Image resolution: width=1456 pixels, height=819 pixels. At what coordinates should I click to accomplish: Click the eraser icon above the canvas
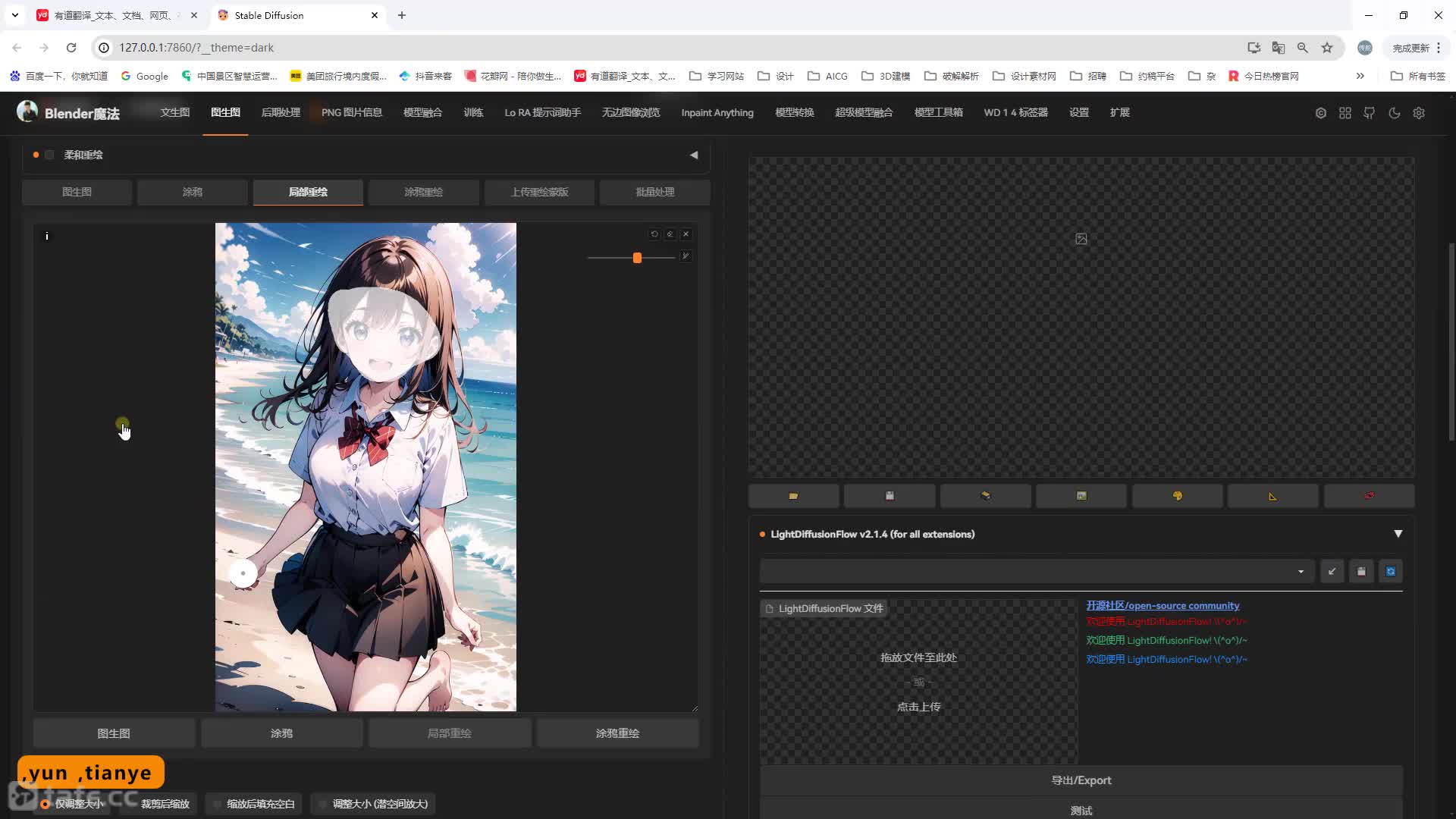[670, 234]
